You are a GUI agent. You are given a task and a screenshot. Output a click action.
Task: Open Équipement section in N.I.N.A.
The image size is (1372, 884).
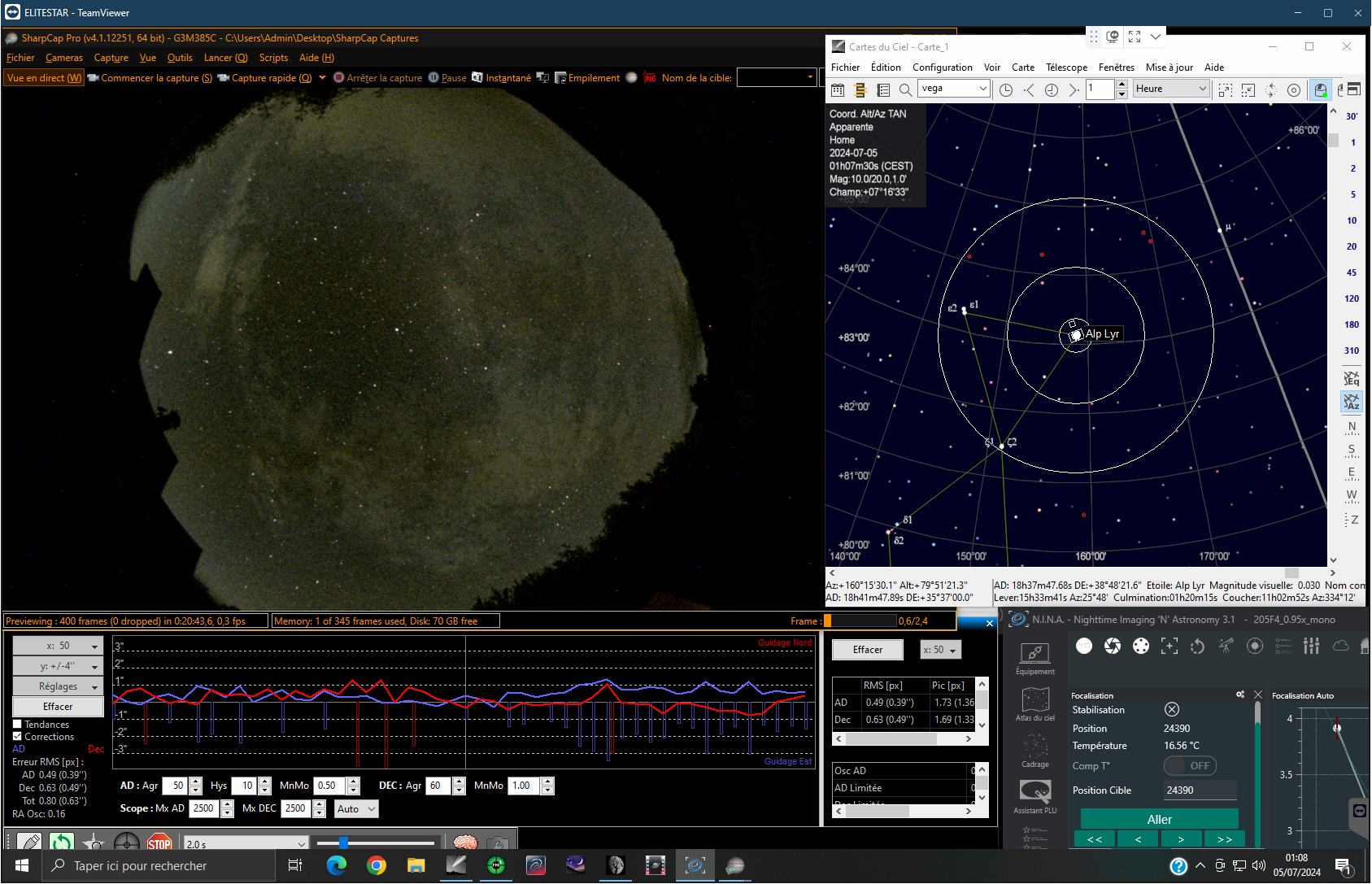tap(1034, 659)
